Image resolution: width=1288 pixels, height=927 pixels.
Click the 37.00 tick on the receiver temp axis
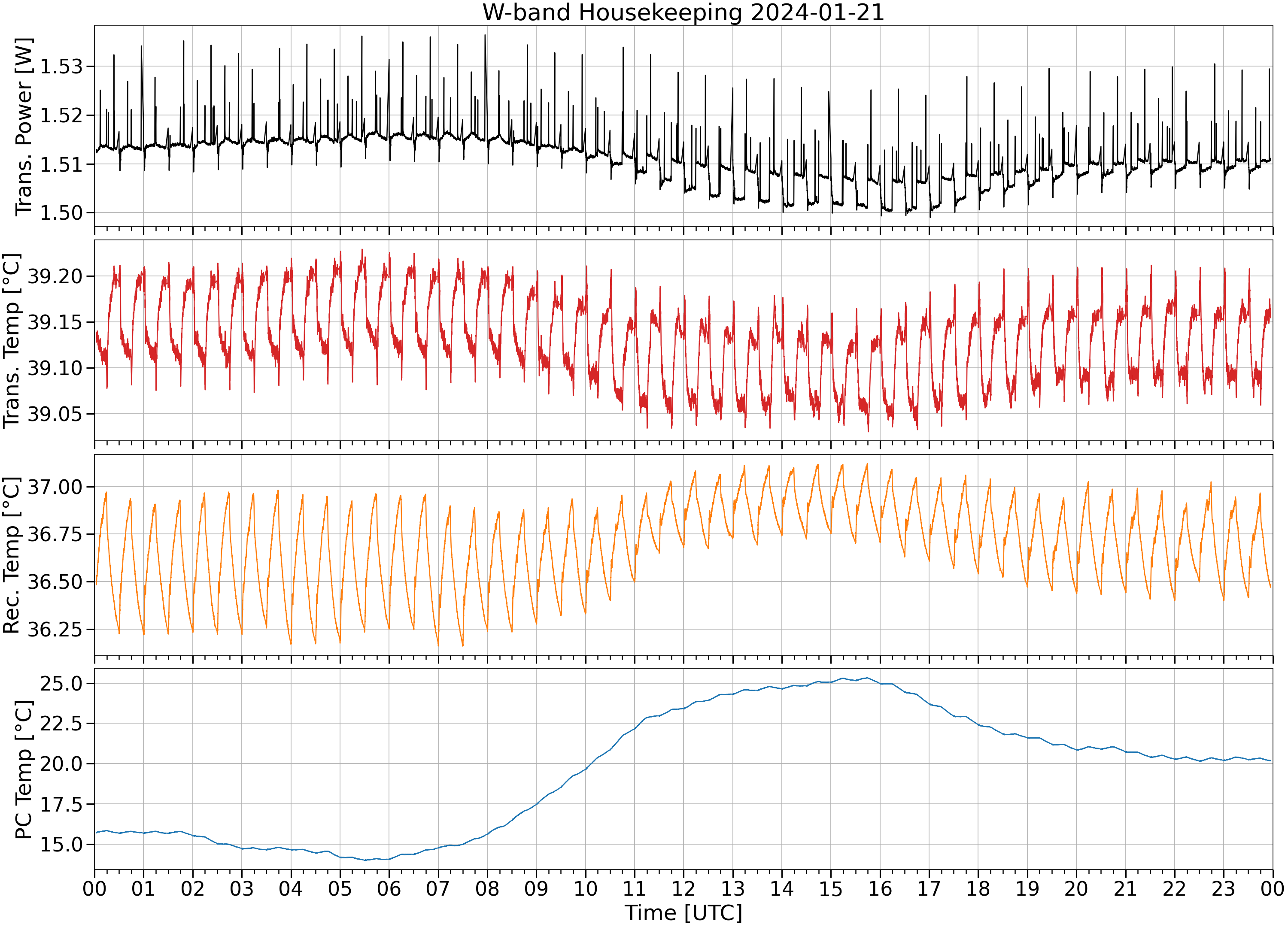coord(55,487)
